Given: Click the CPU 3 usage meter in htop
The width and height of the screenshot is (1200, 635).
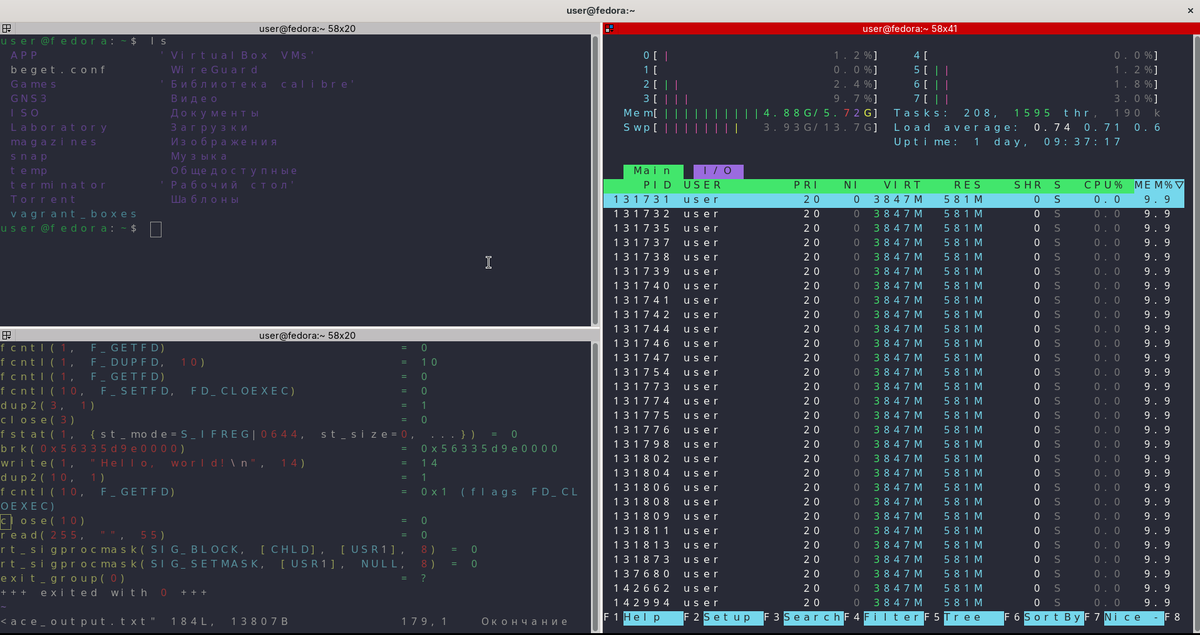Looking at the screenshot, I should click(760, 99).
